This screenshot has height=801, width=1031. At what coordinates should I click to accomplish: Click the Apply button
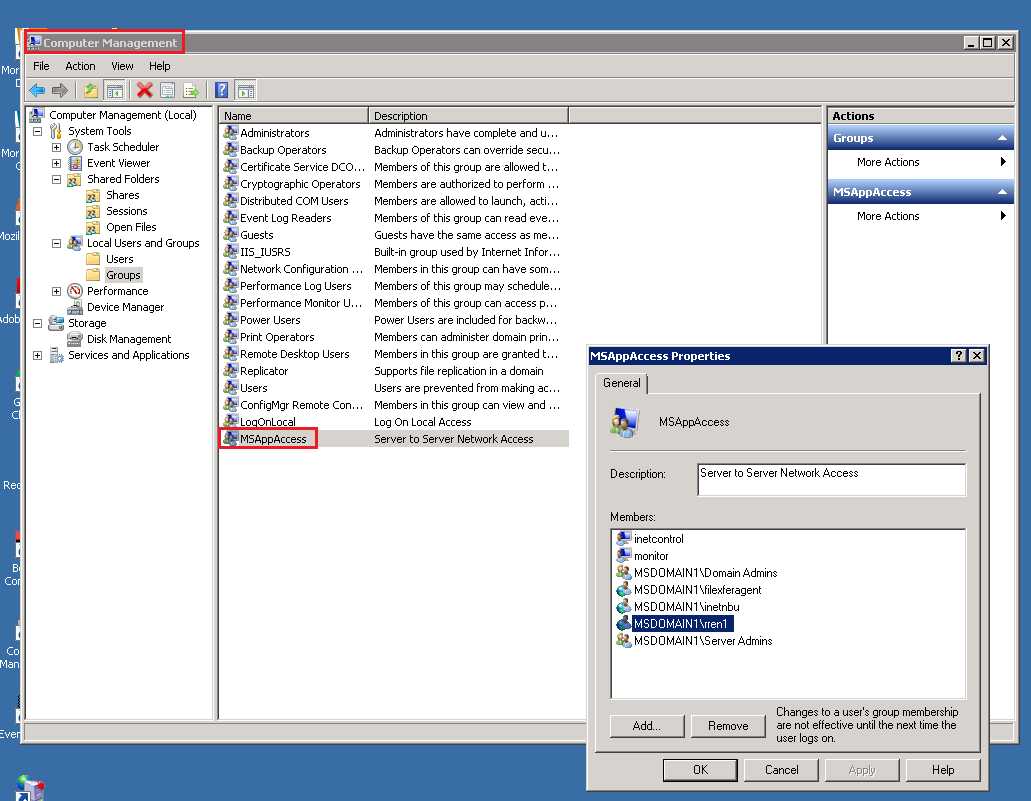pyautogui.click(x=862, y=769)
